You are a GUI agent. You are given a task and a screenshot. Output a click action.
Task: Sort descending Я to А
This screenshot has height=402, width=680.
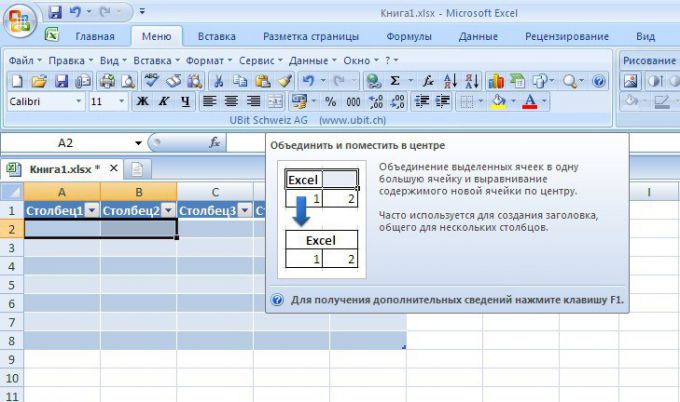pos(472,81)
